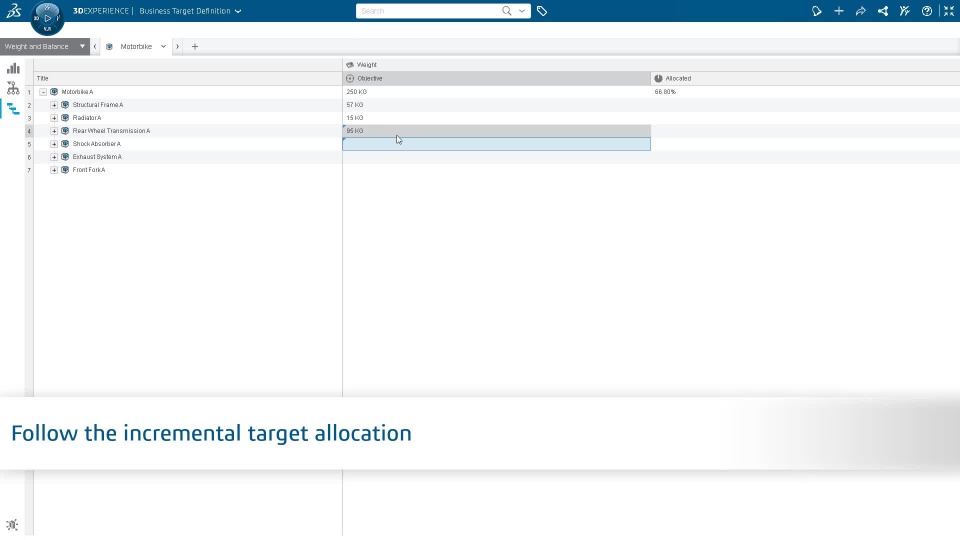Edit Shock Absorber A objective cell
960x540 pixels.
coord(497,144)
